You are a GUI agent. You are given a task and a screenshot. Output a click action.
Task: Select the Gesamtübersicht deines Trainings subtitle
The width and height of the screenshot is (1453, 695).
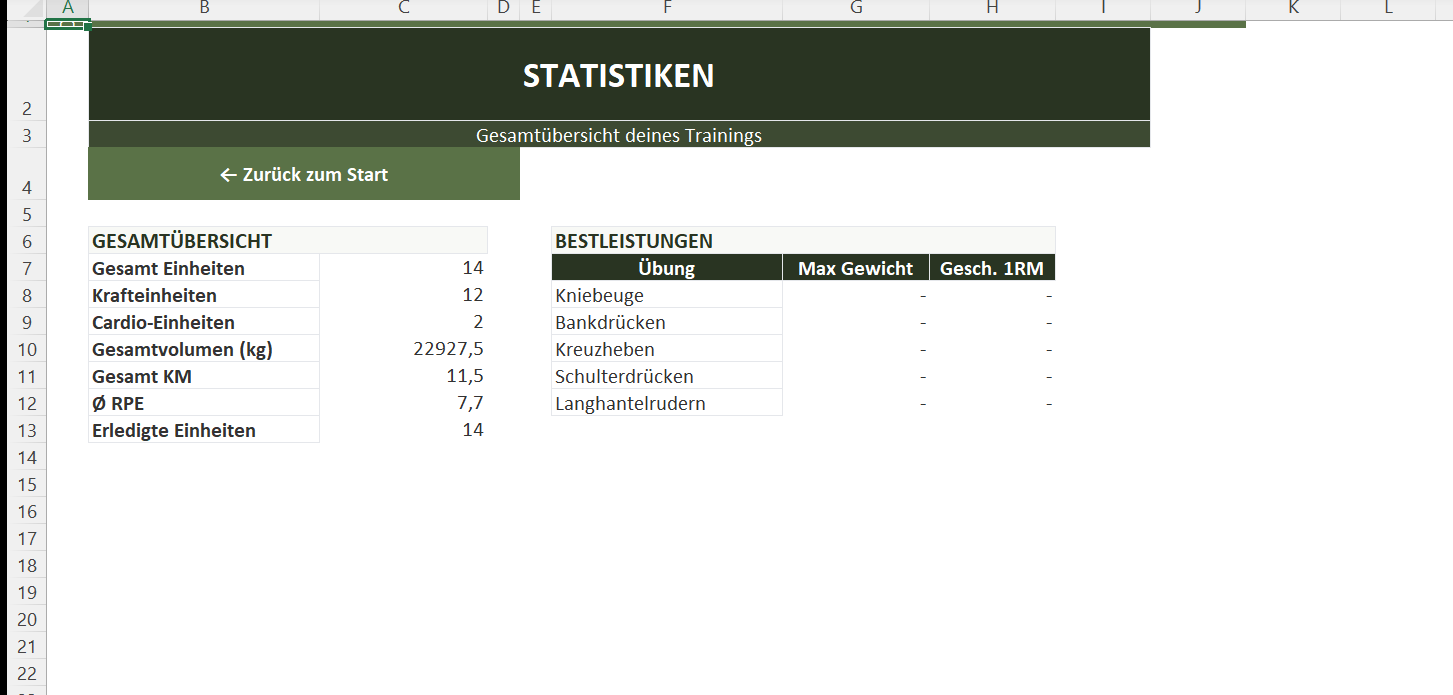[x=618, y=135]
